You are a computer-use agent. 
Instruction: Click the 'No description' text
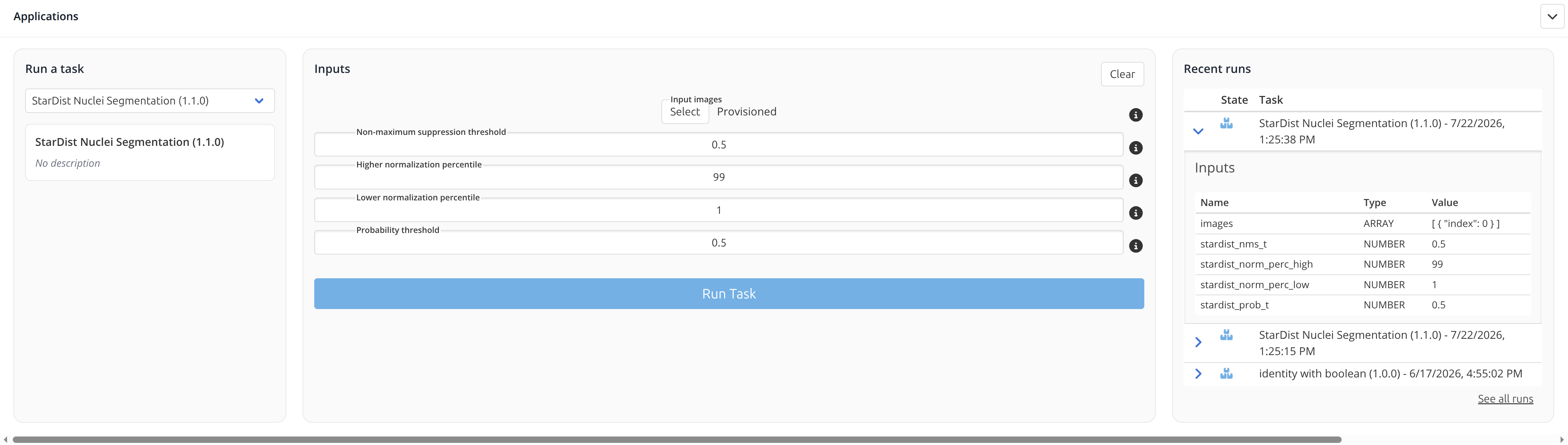coord(68,164)
